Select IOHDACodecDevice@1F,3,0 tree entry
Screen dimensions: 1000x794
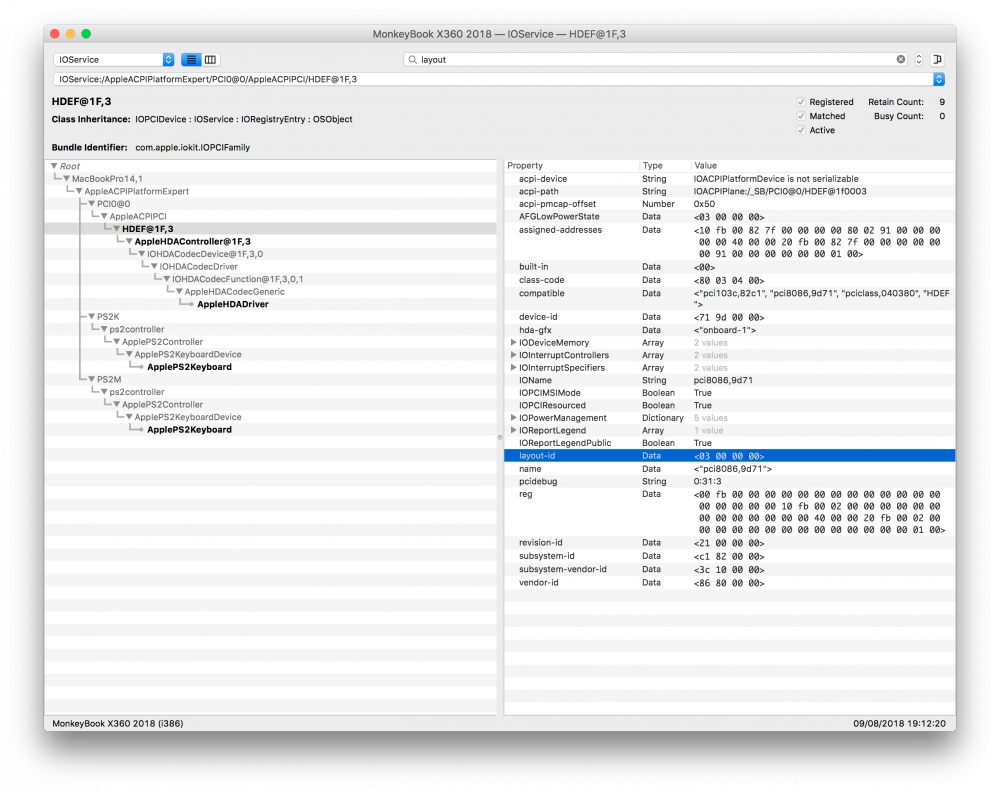pyautogui.click(x=205, y=254)
